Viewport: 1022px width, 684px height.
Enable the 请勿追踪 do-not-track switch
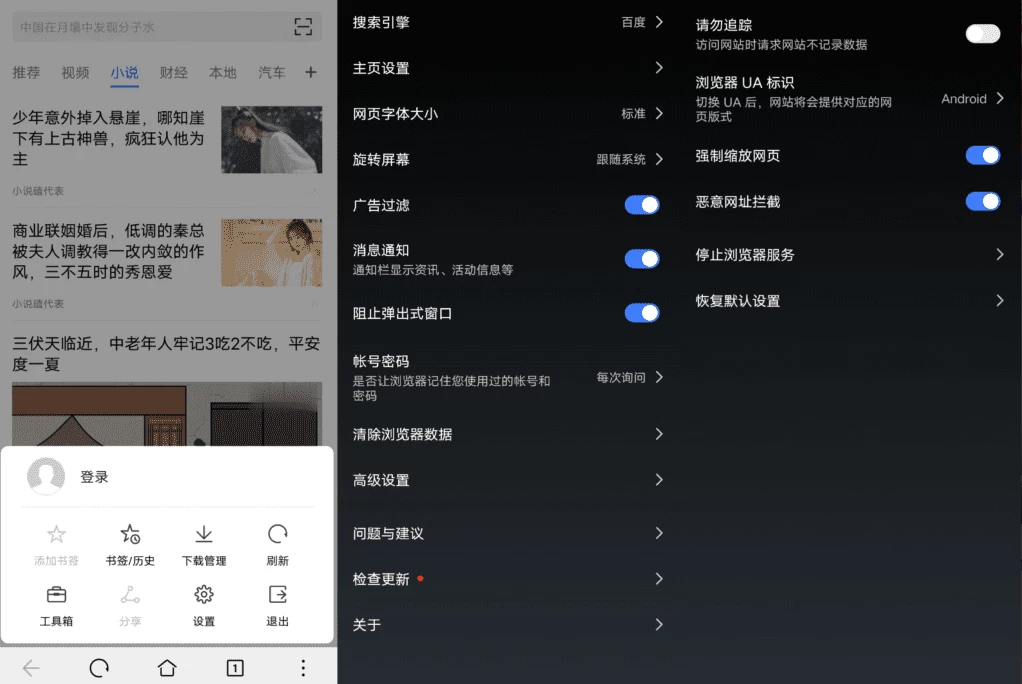coord(982,34)
